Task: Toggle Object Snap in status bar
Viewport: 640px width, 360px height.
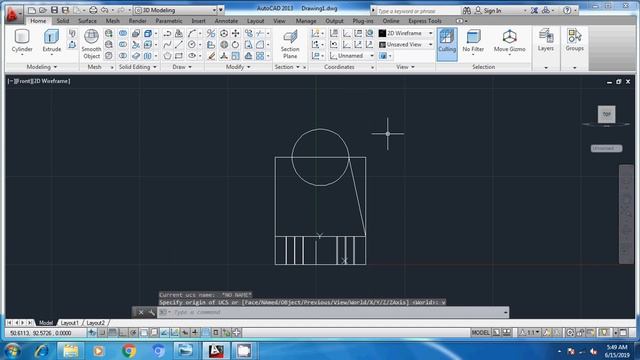Action: (144, 333)
